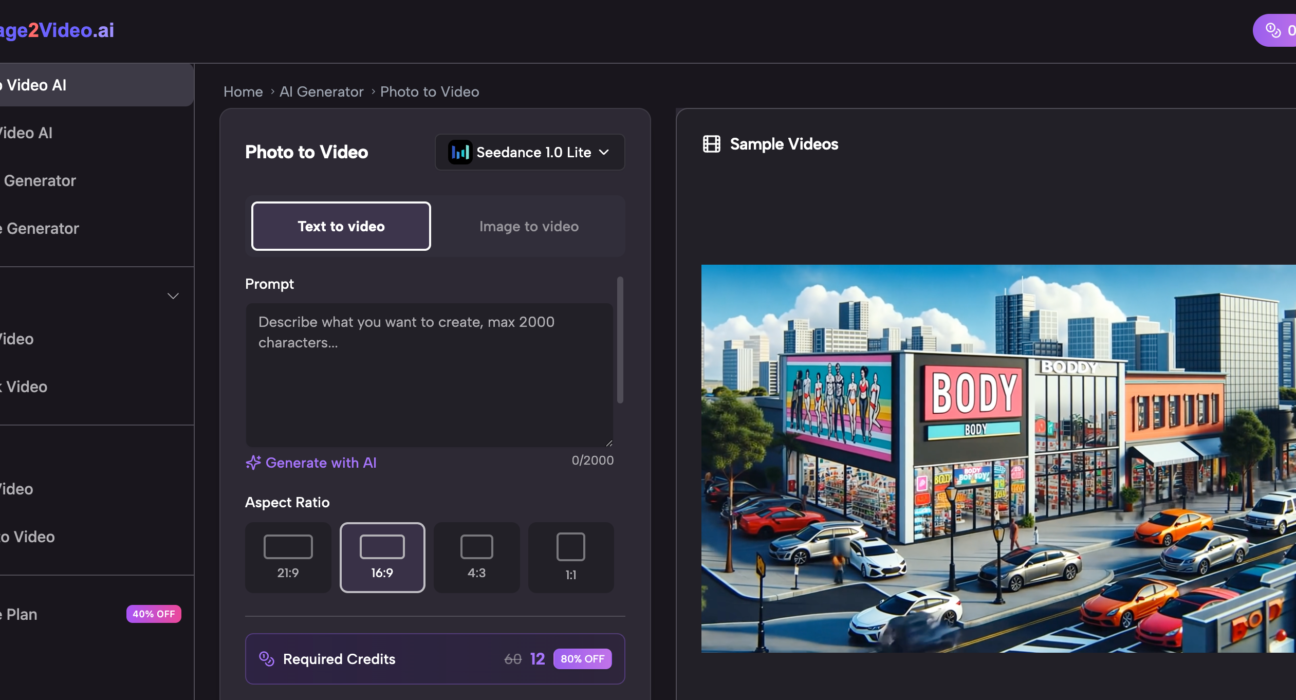The width and height of the screenshot is (1296, 700).
Task: Click the Home breadcrumb link
Action: (243, 91)
